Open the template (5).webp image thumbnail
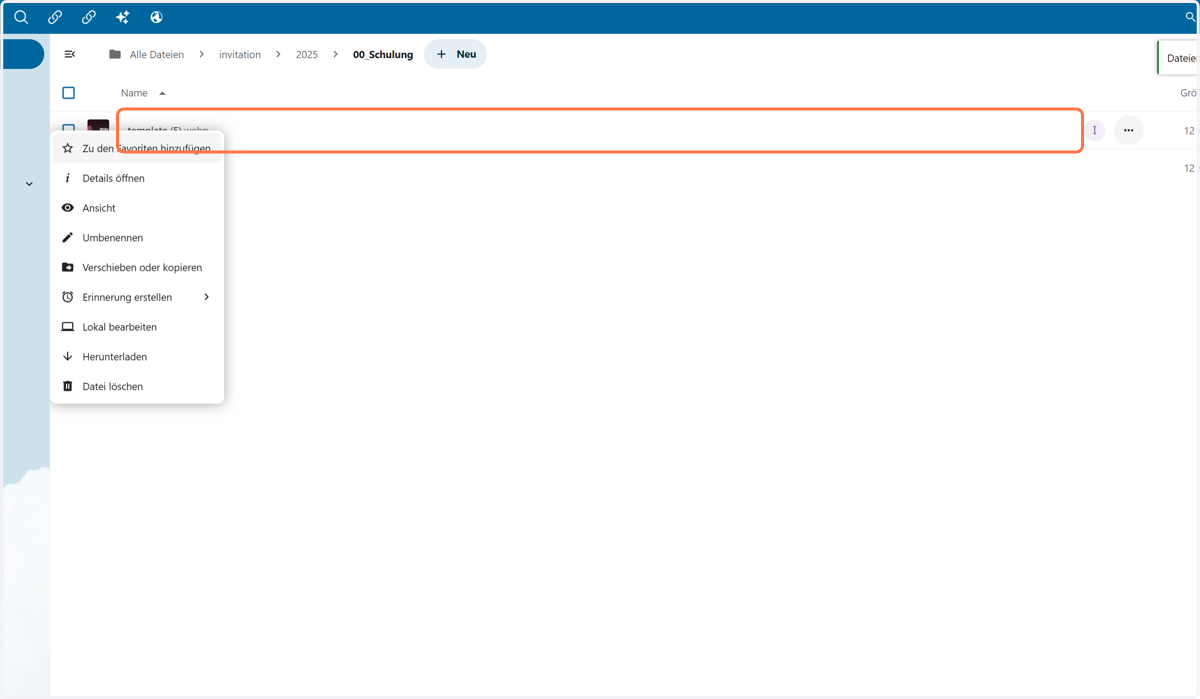The width and height of the screenshot is (1200, 699). pos(98,125)
